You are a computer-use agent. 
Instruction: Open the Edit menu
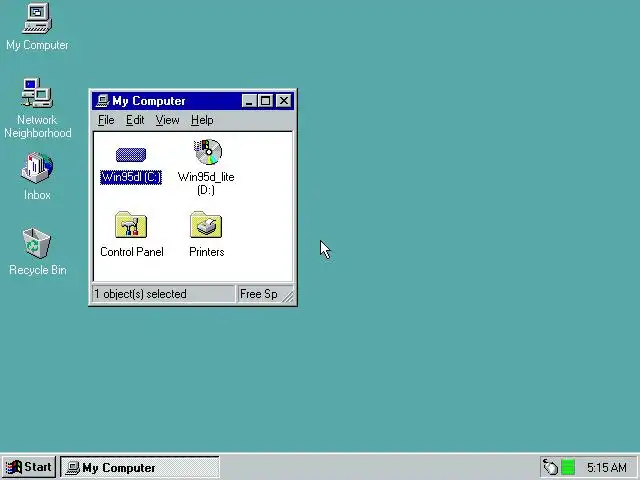tap(135, 120)
